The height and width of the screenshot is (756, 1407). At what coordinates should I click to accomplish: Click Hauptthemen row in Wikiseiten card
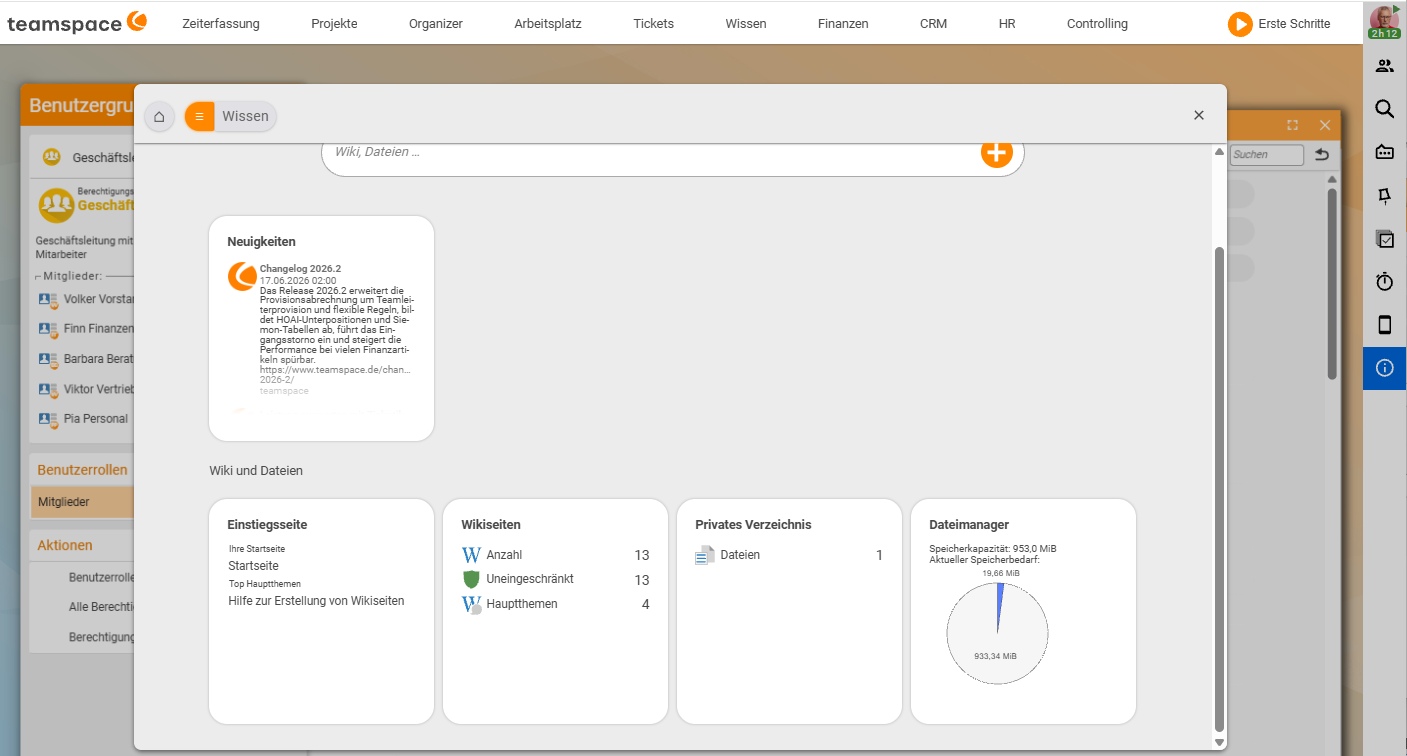tap(555, 604)
